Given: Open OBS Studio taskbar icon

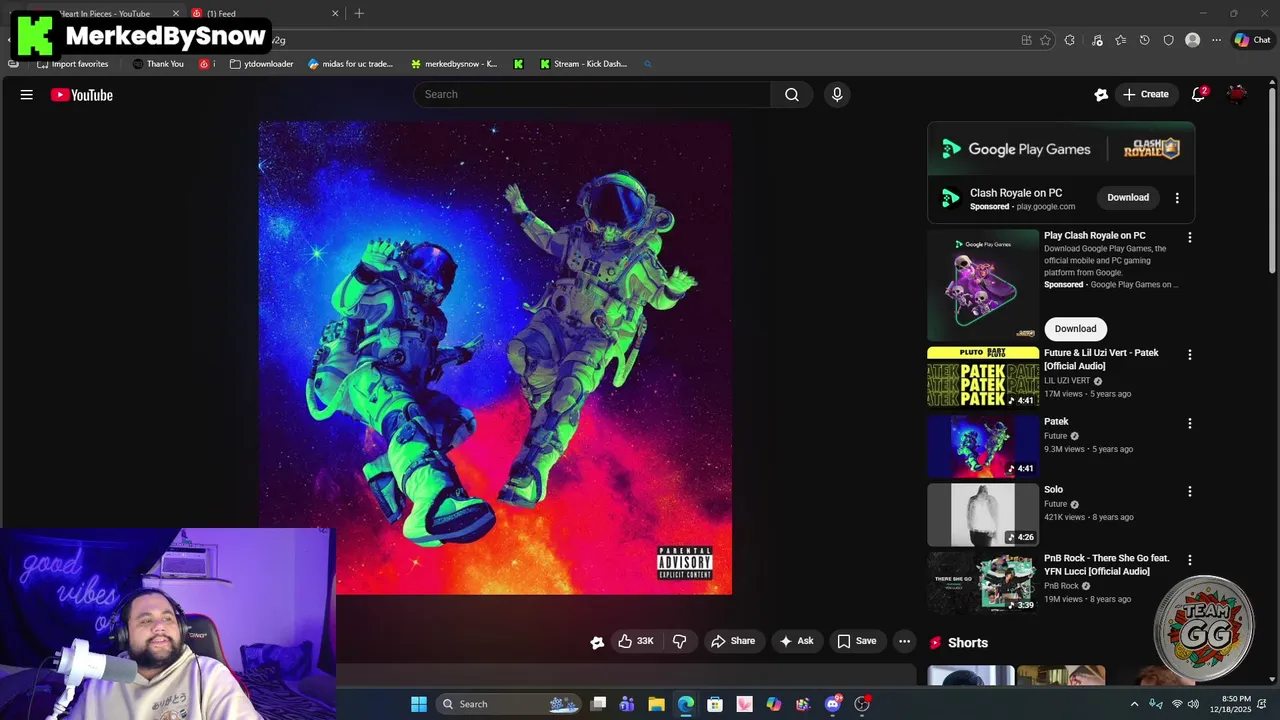Looking at the screenshot, I should pos(862,704).
